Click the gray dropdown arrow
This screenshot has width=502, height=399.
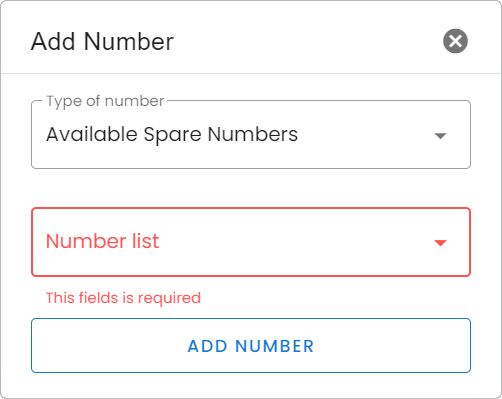pyautogui.click(x=440, y=136)
